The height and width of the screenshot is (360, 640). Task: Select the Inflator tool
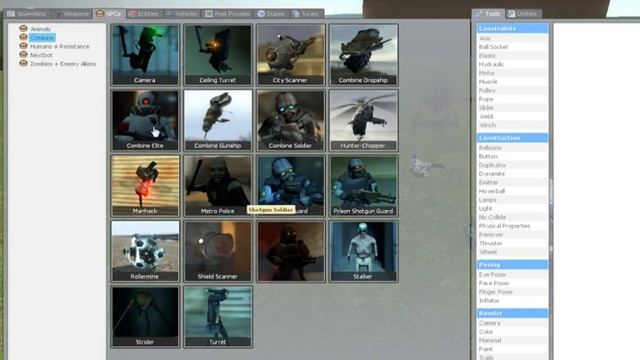point(512,301)
